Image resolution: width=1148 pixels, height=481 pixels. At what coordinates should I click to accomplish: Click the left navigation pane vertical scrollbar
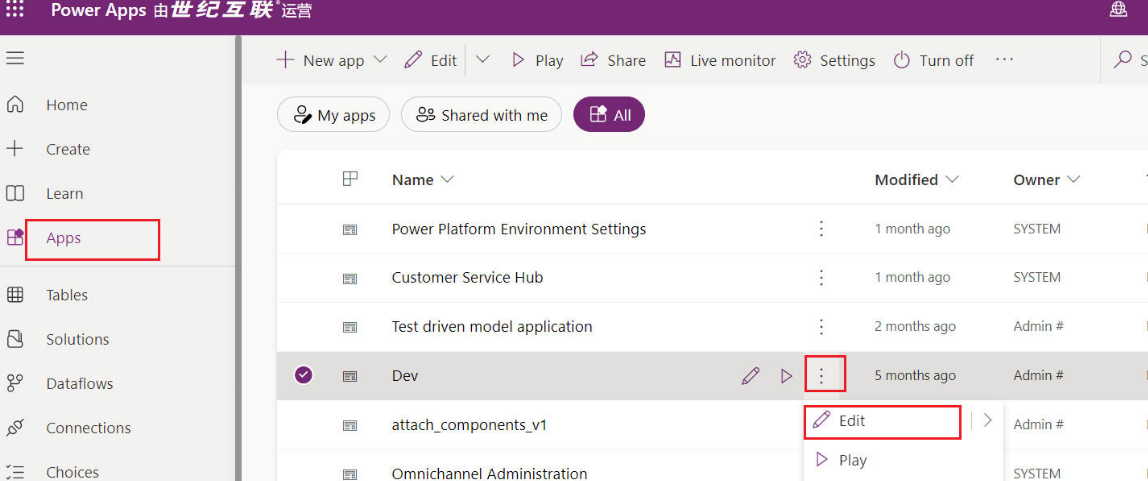[237, 258]
